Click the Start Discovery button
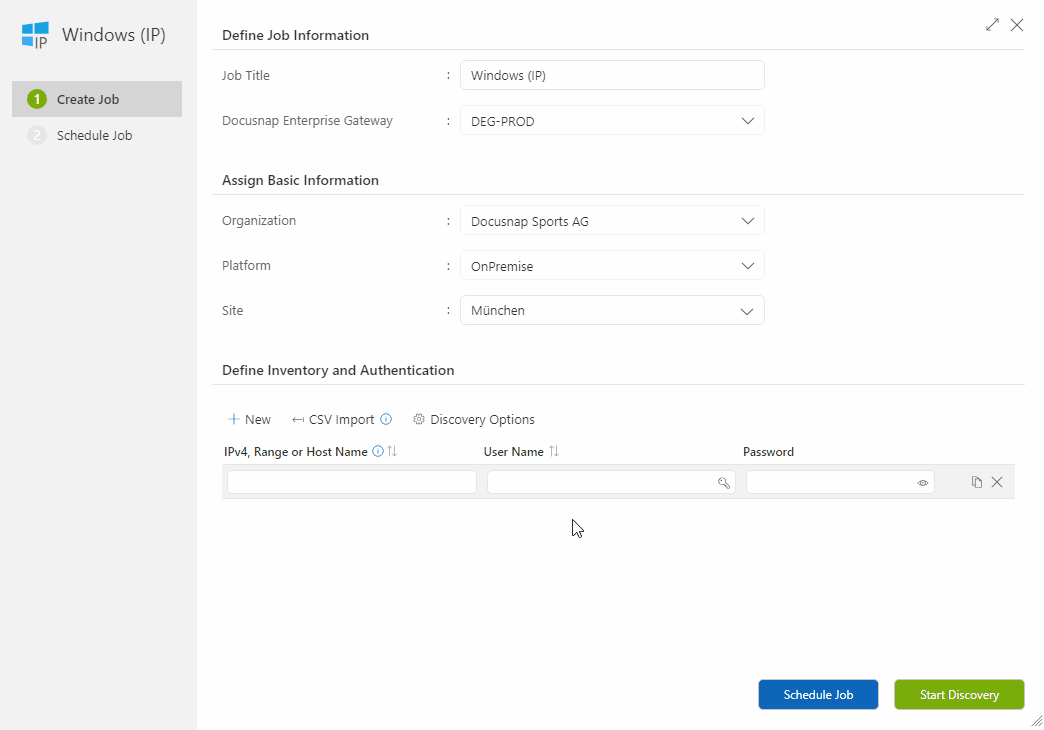Image resolution: width=1044 pixels, height=730 pixels. [958, 694]
